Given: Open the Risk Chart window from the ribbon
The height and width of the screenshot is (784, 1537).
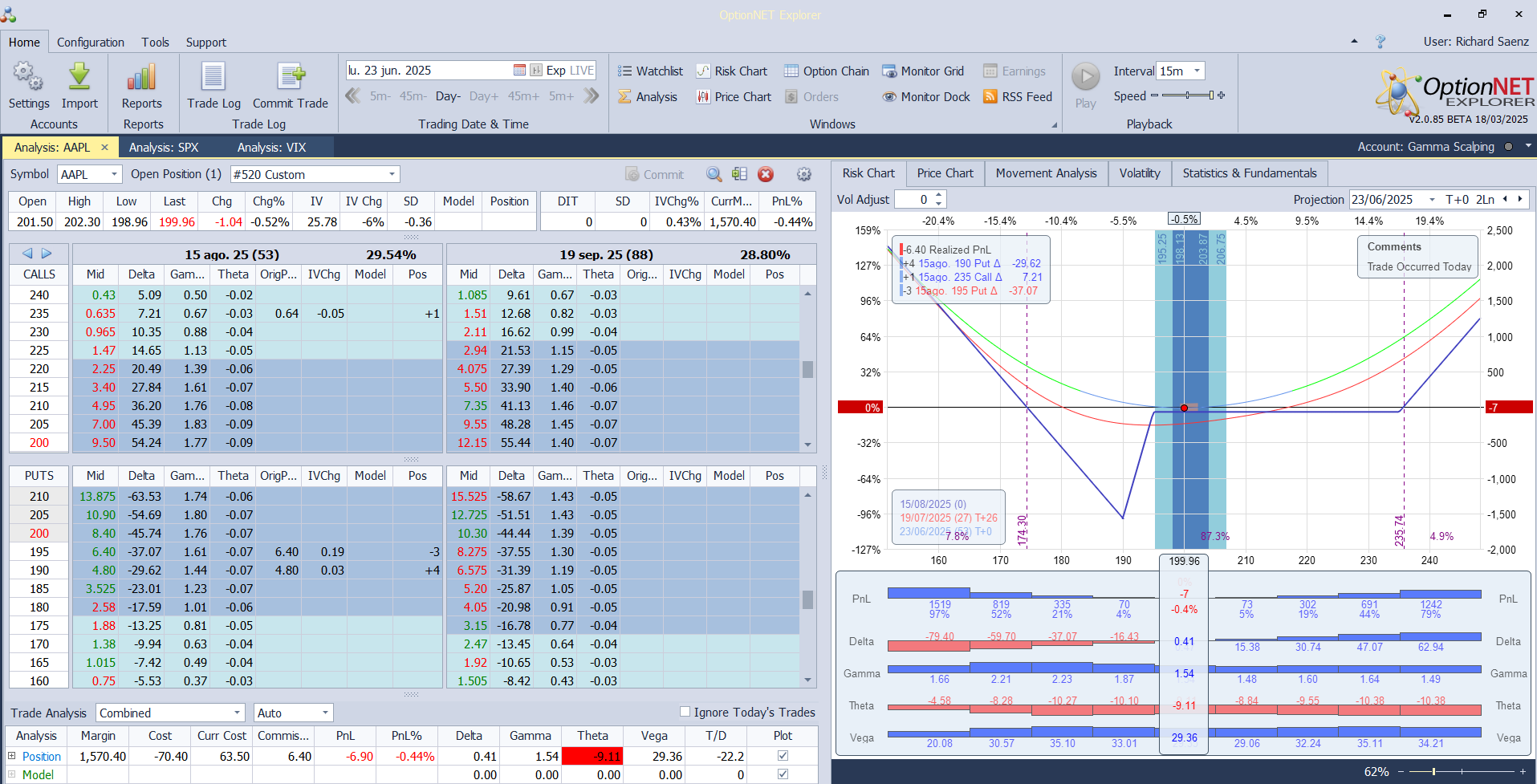Looking at the screenshot, I should [x=731, y=71].
